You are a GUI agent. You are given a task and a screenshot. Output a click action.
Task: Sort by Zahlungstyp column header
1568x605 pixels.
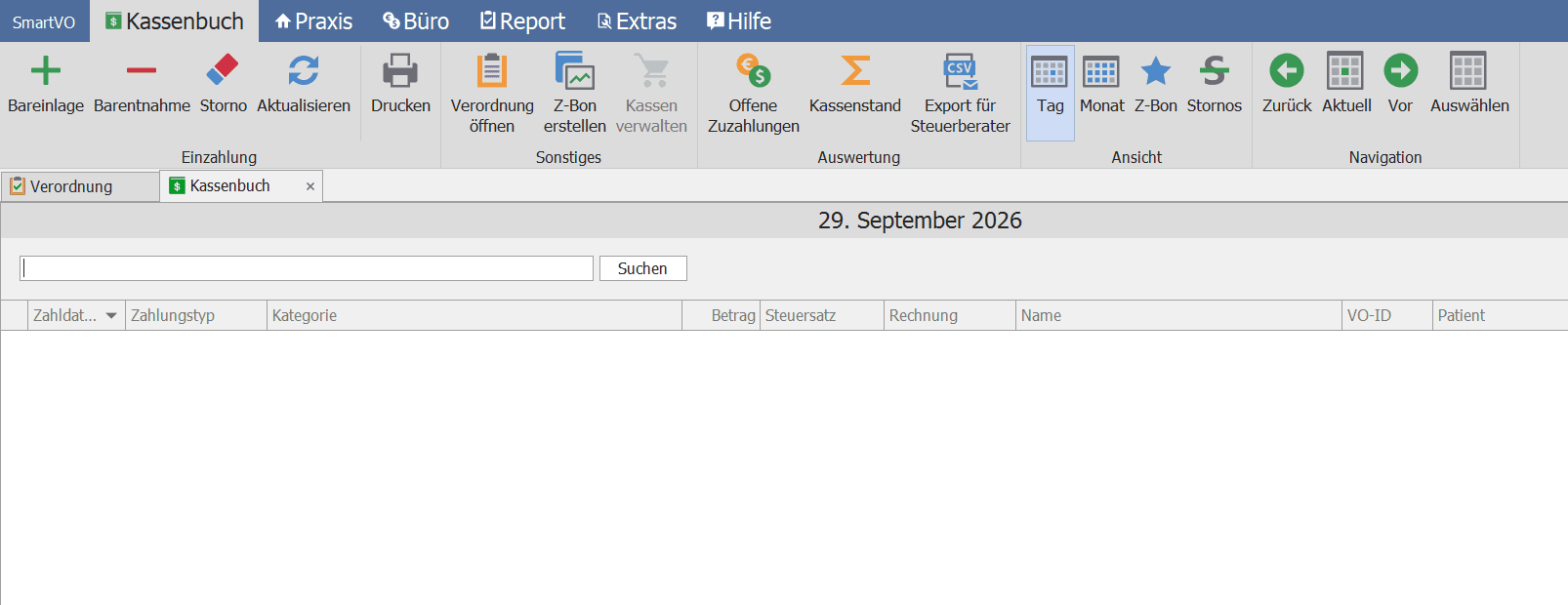(x=196, y=315)
